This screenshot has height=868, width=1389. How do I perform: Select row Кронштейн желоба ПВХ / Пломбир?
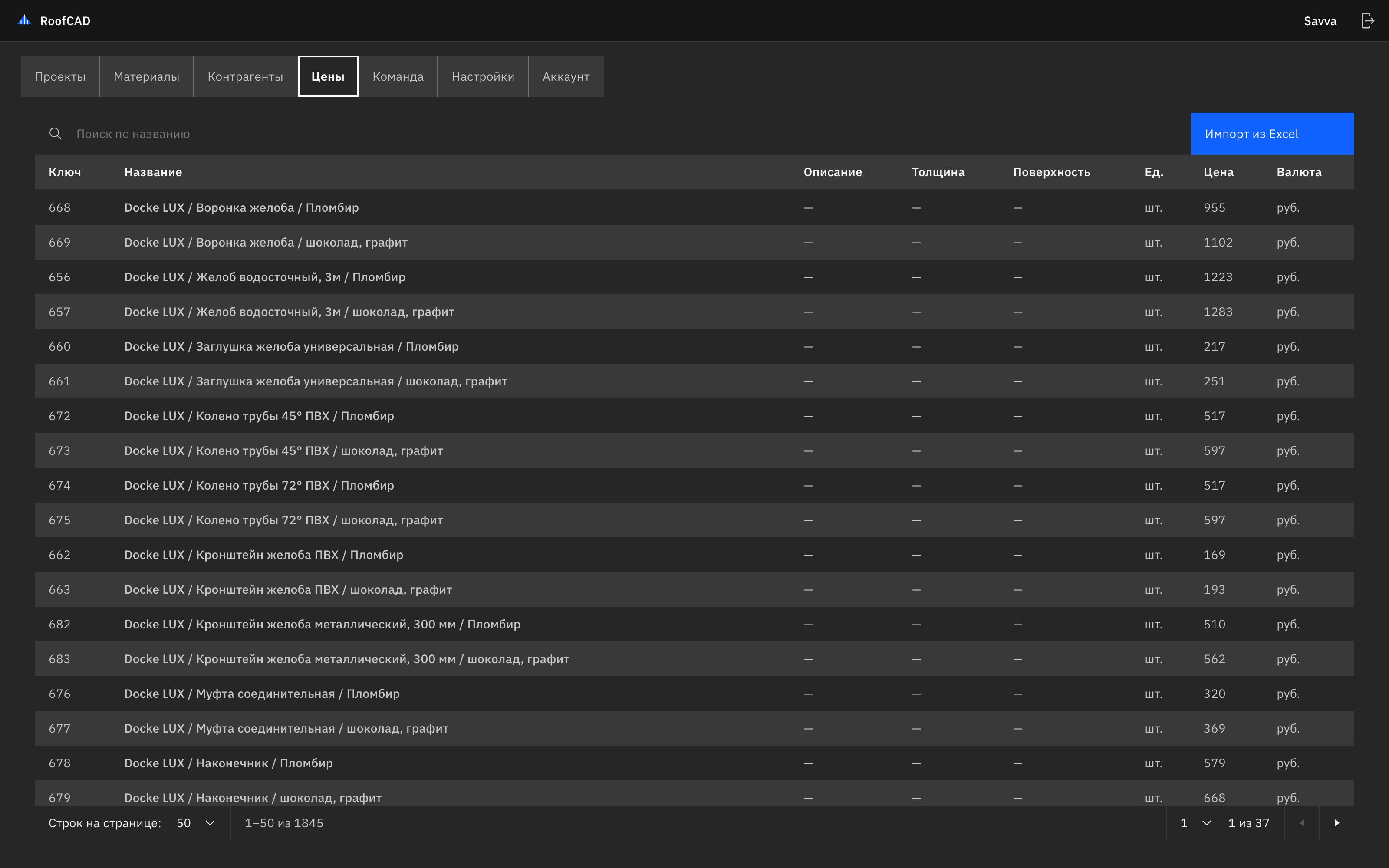[x=694, y=555]
